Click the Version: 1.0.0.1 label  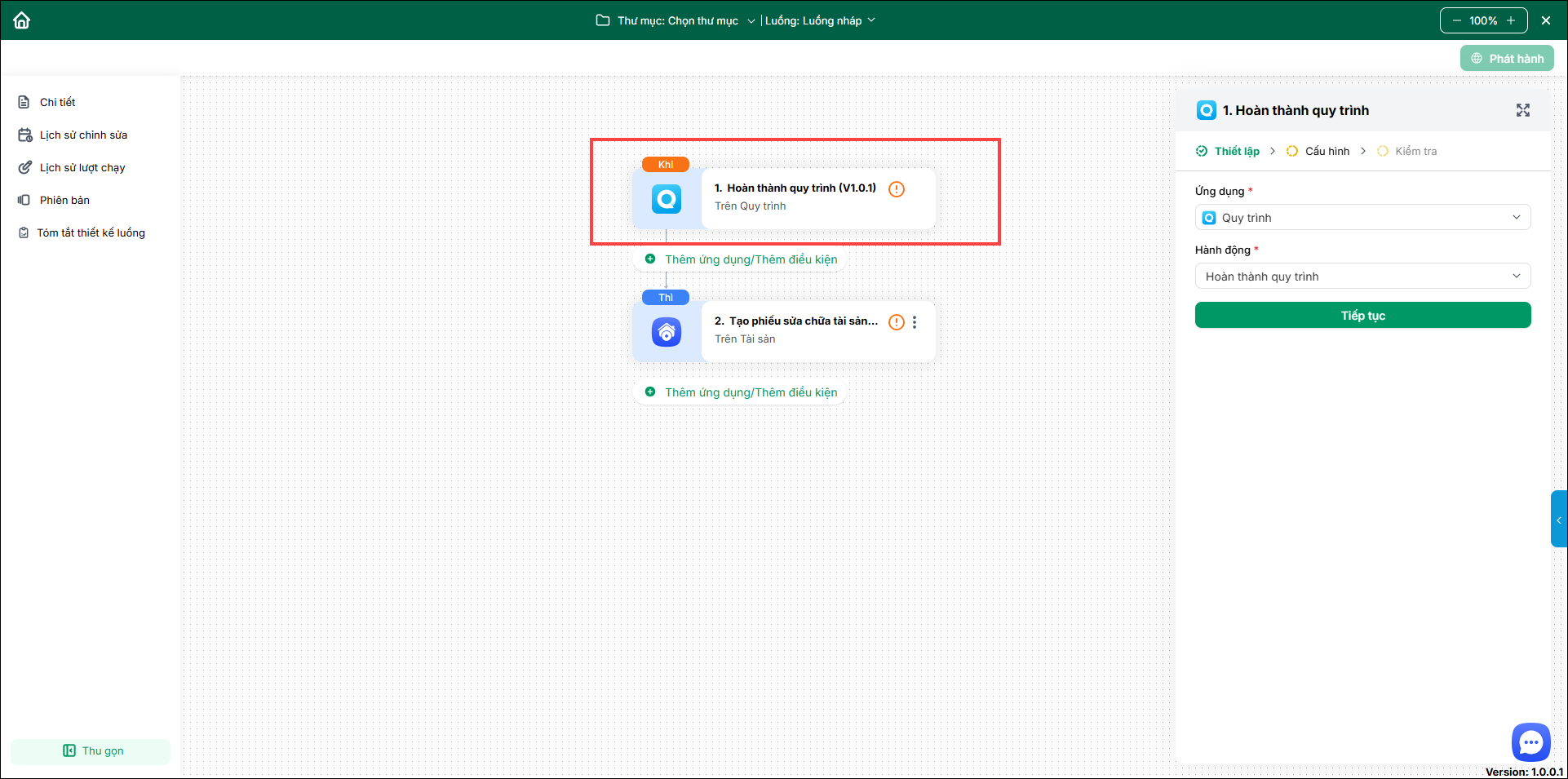(x=1524, y=772)
